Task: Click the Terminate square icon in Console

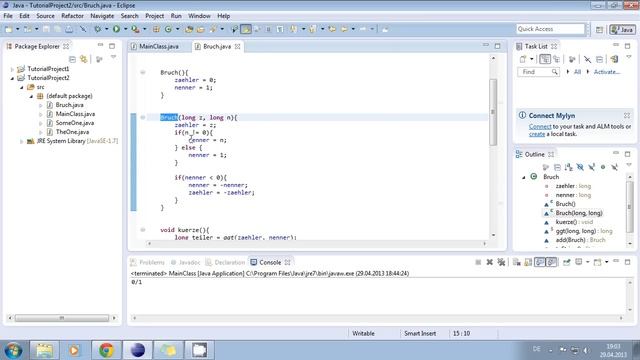Action: pos(478,262)
